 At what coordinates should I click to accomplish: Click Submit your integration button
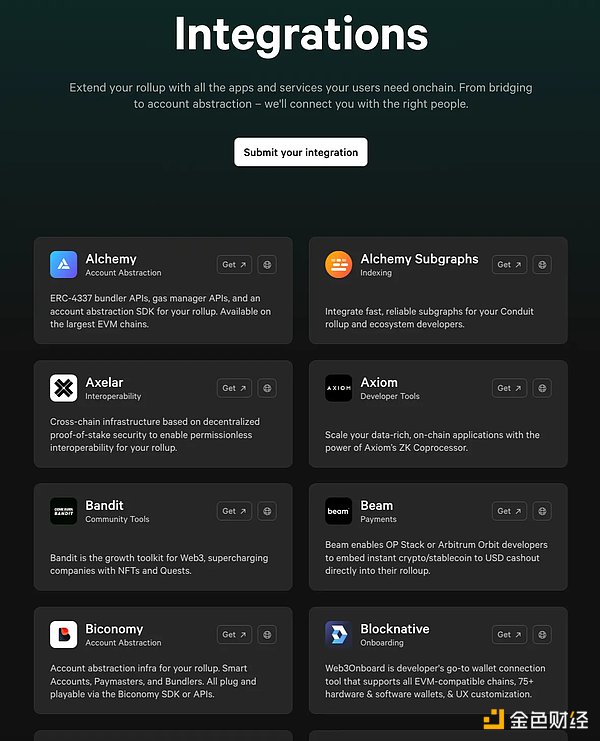(x=300, y=152)
